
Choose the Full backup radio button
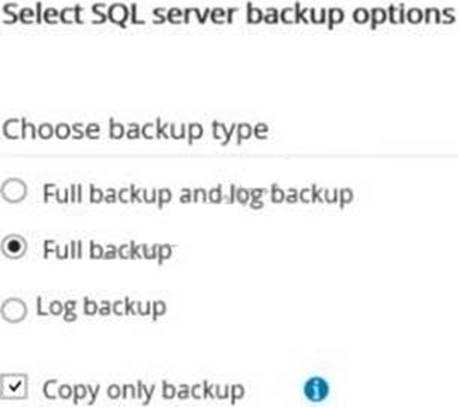click(x=14, y=247)
